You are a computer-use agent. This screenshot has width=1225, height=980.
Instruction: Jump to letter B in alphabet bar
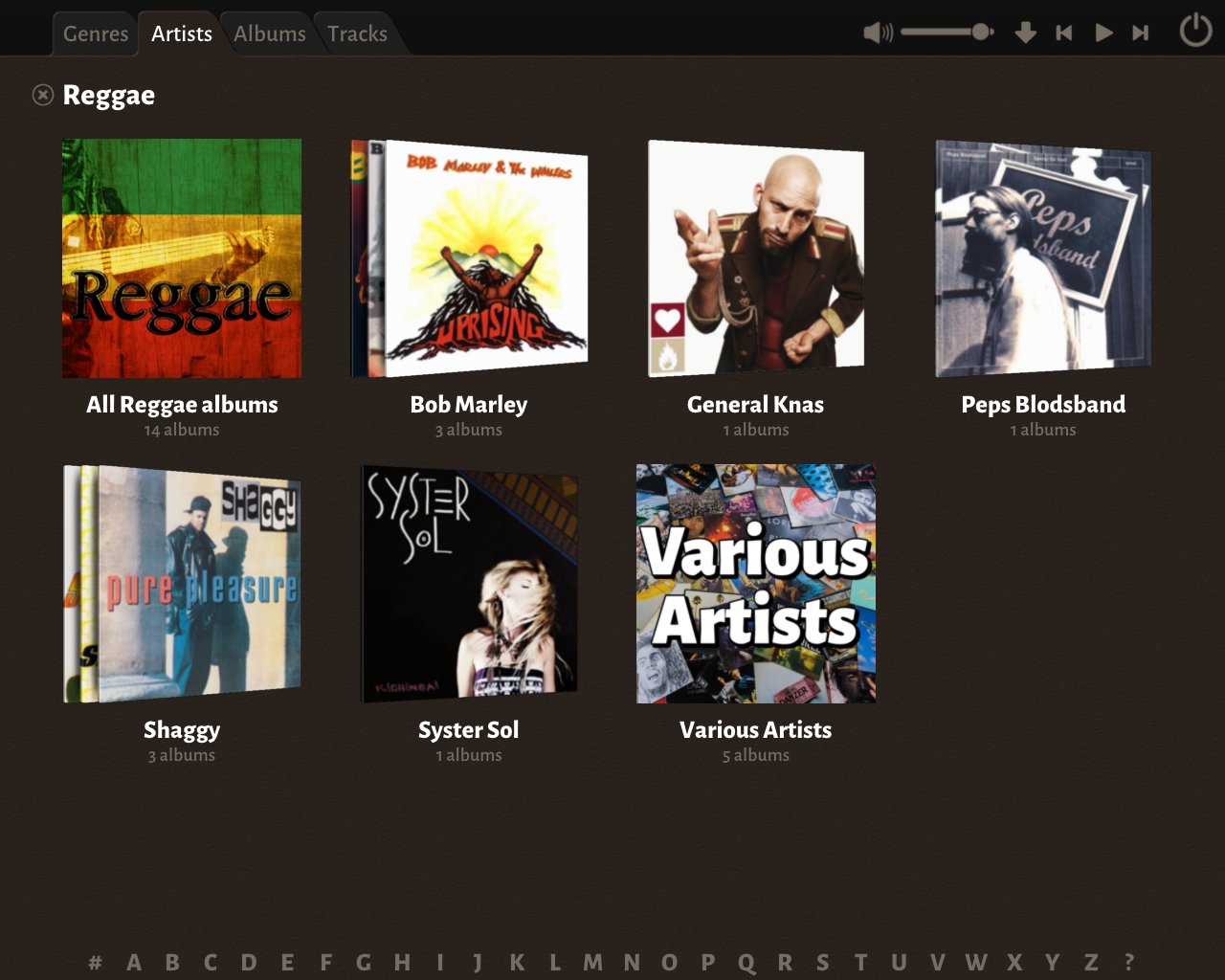click(x=172, y=962)
